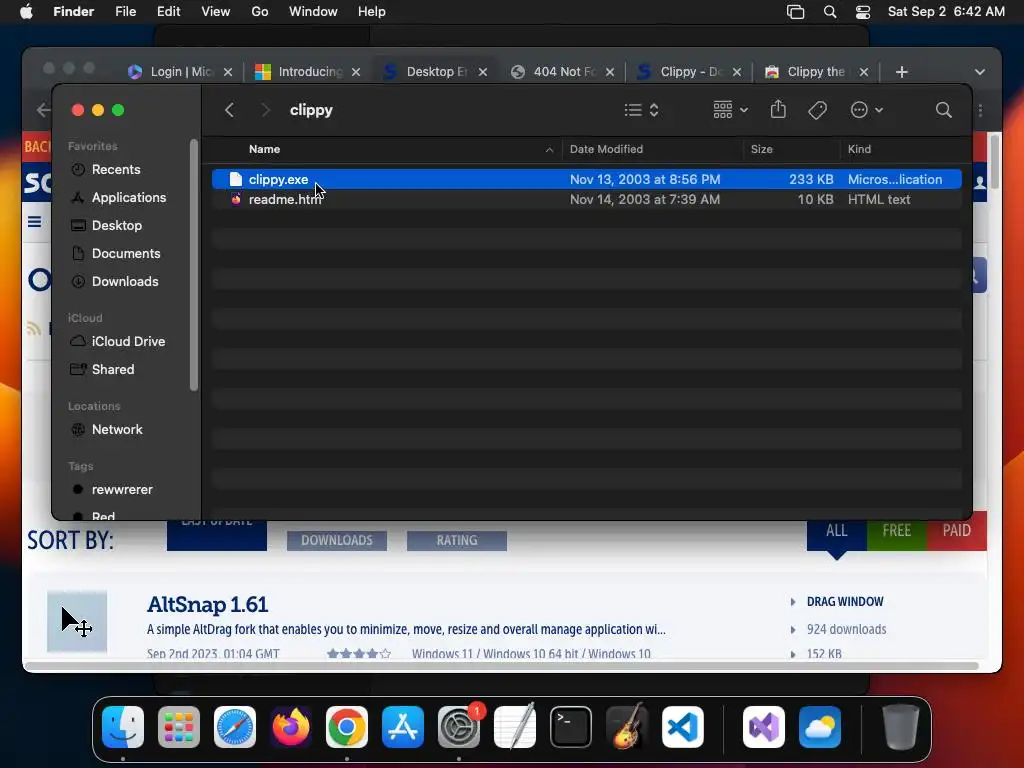Open the group-by options dropdown
1024x768 pixels.
coord(730,110)
